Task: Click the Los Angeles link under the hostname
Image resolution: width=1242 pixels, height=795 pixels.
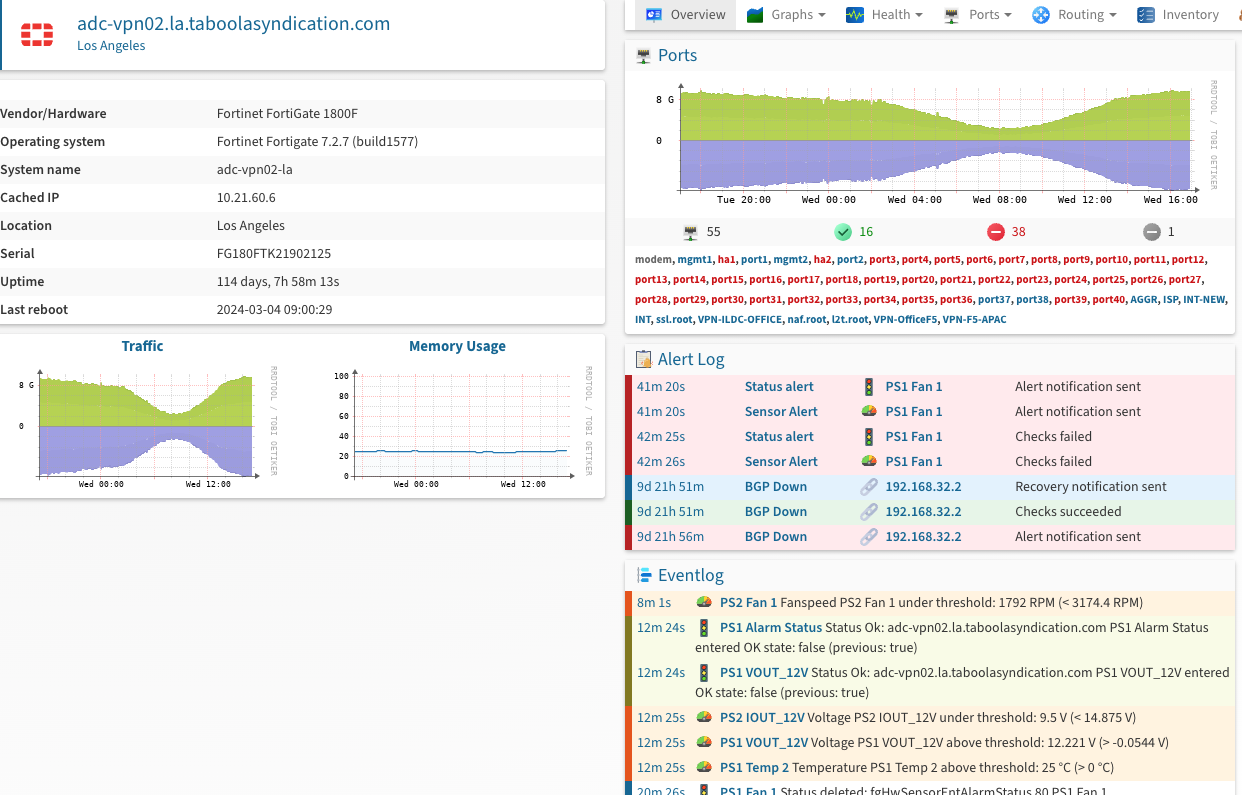Action: (111, 46)
